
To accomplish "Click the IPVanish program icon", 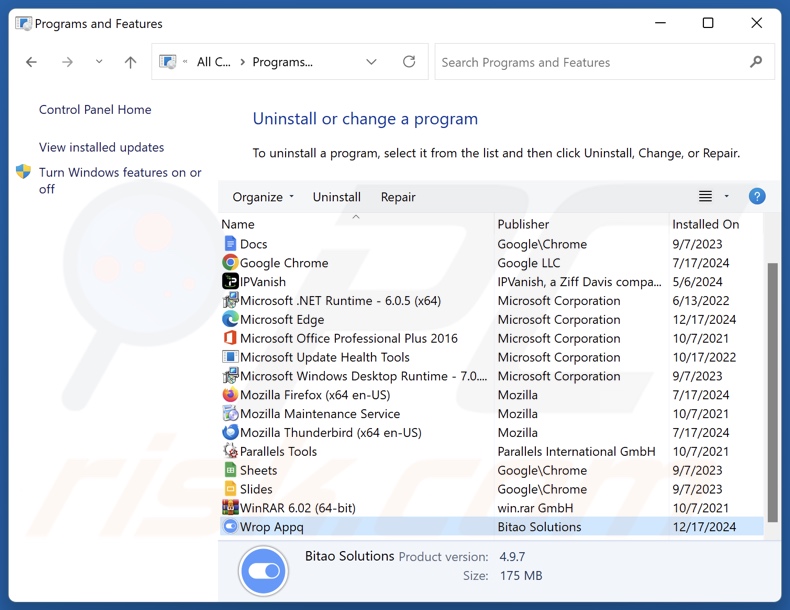I will click(x=230, y=281).
